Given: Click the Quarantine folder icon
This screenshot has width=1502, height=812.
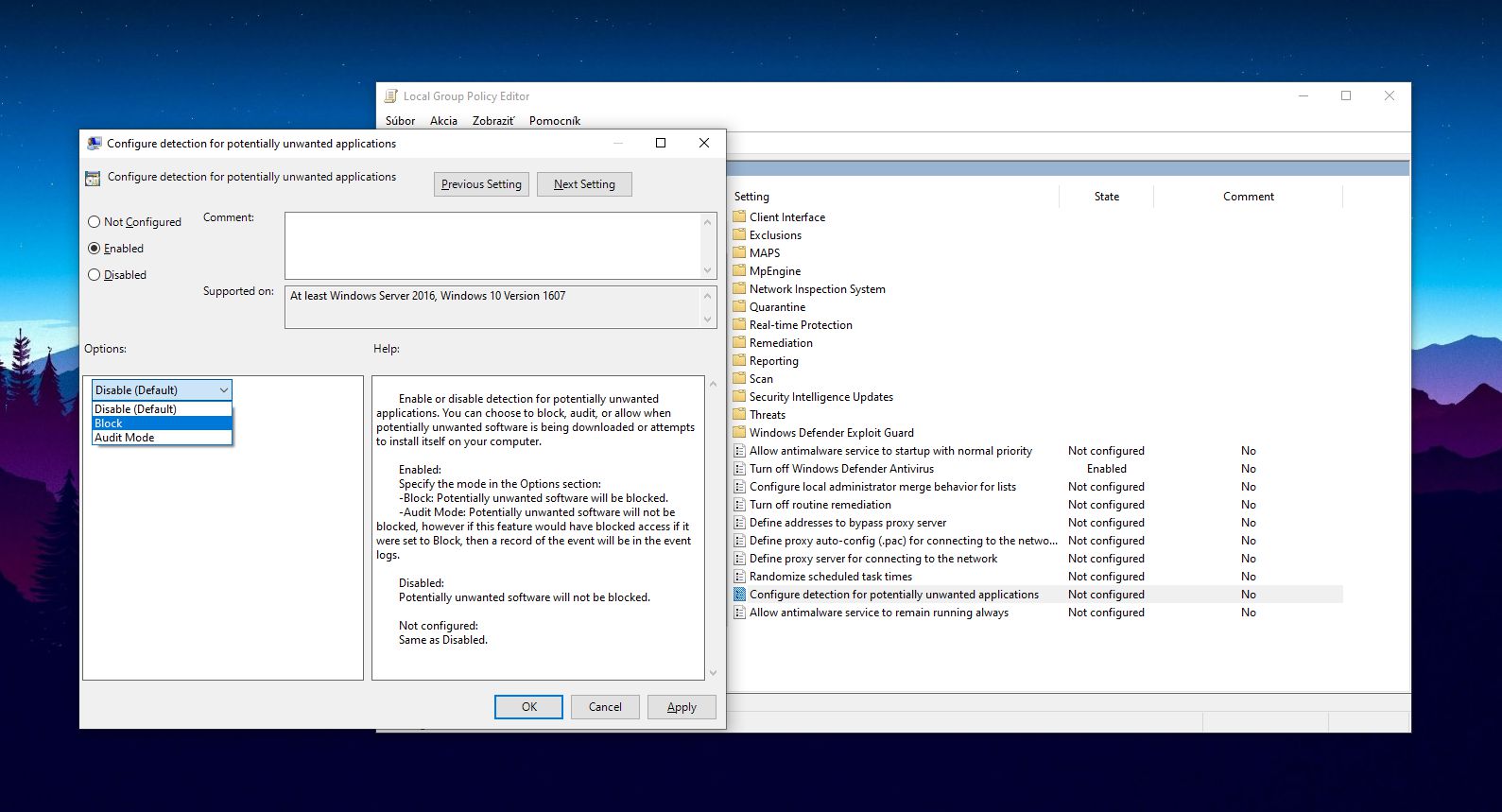Looking at the screenshot, I should click(739, 306).
